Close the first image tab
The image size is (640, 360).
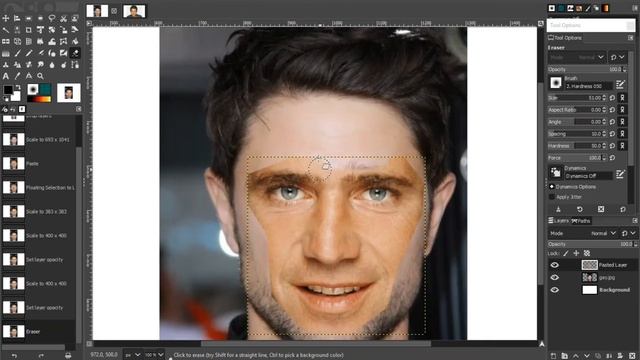pos(114,11)
